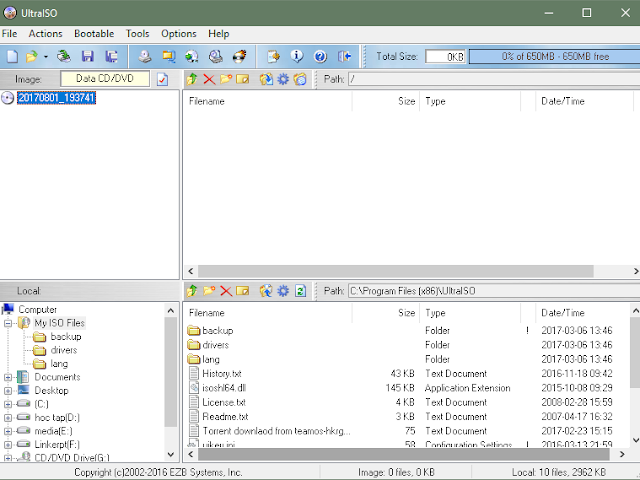Screen dimensions: 640x480
Task: Click the Add to image icon in the local pane
Action: 266,291
